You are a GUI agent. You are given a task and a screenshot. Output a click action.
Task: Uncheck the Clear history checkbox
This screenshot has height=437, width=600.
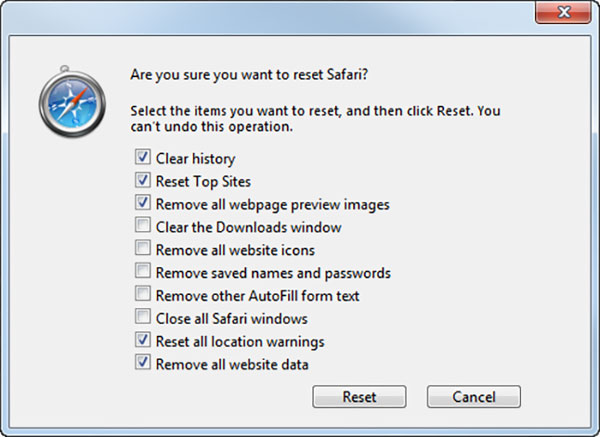tap(142, 158)
